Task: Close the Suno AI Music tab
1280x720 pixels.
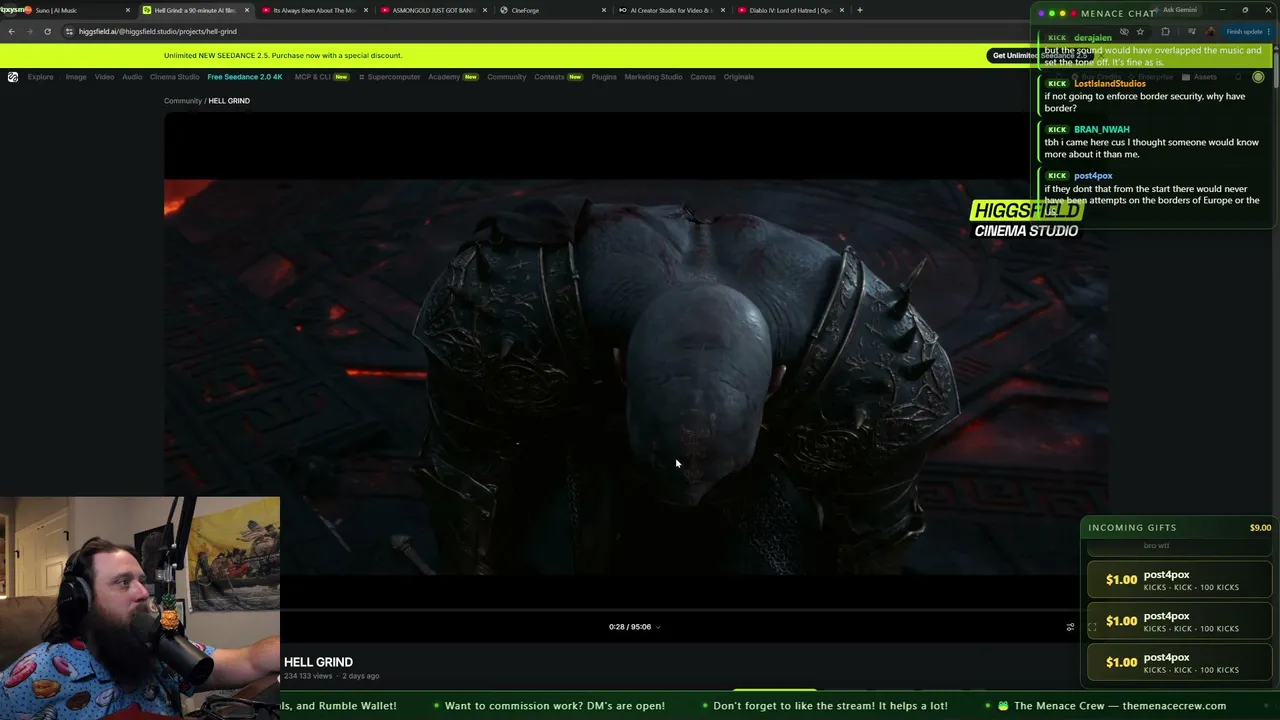Action: tap(128, 10)
